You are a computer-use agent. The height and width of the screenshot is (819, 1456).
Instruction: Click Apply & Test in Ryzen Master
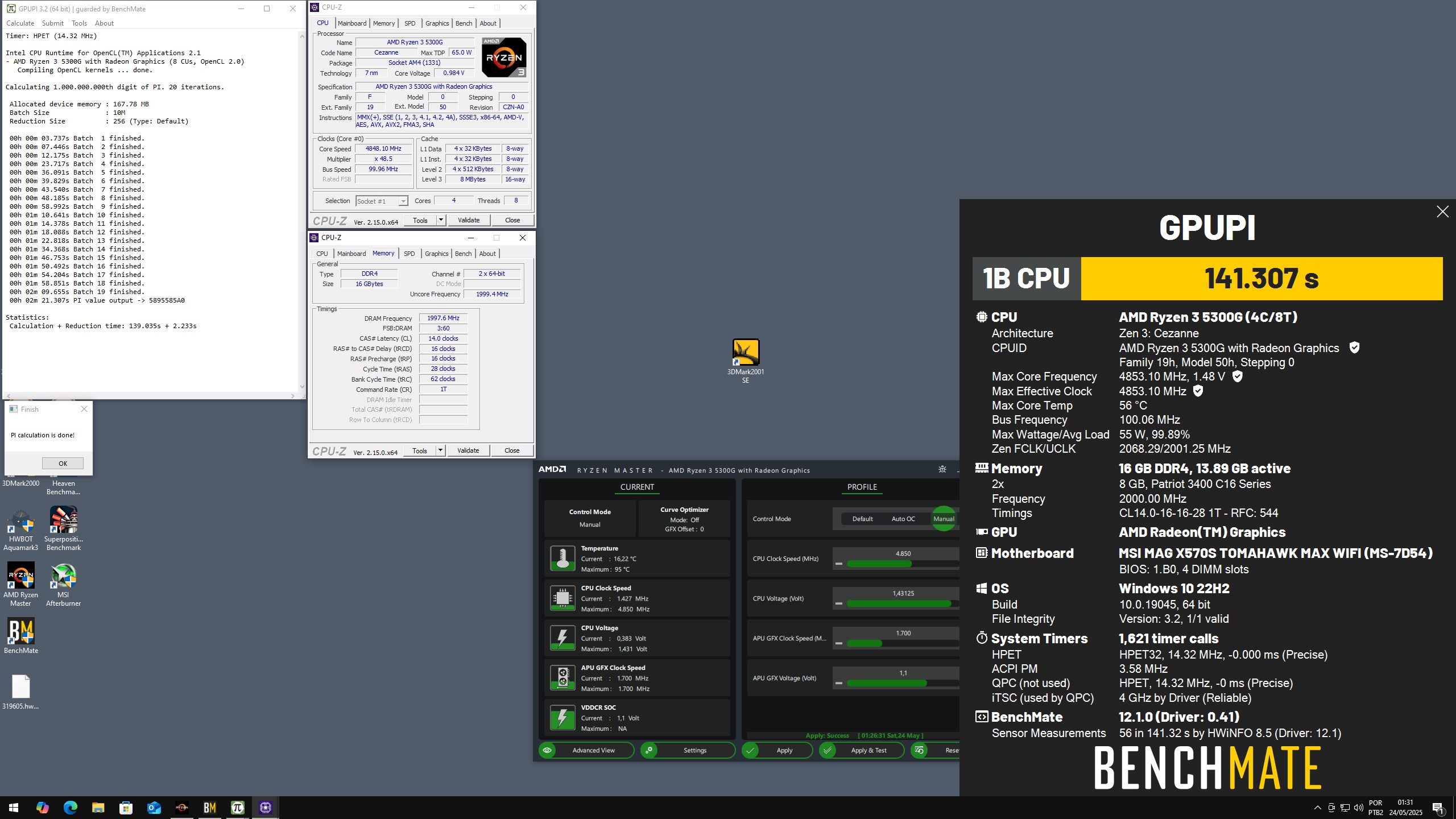click(861, 750)
